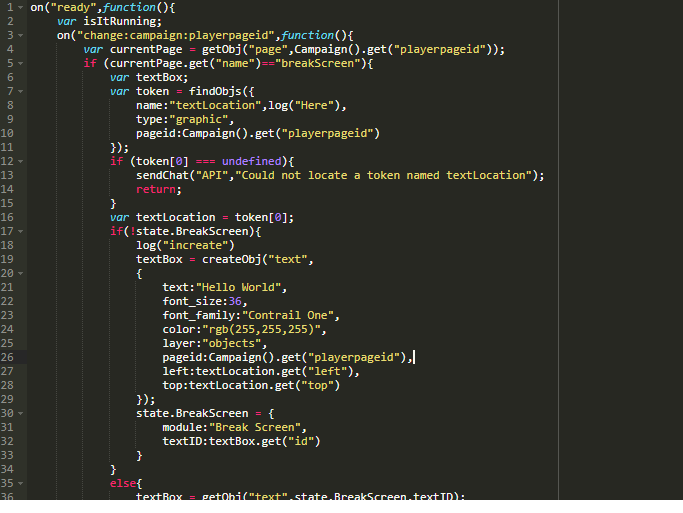Click the "objects" layer string
683x513 pixels.
coord(232,343)
